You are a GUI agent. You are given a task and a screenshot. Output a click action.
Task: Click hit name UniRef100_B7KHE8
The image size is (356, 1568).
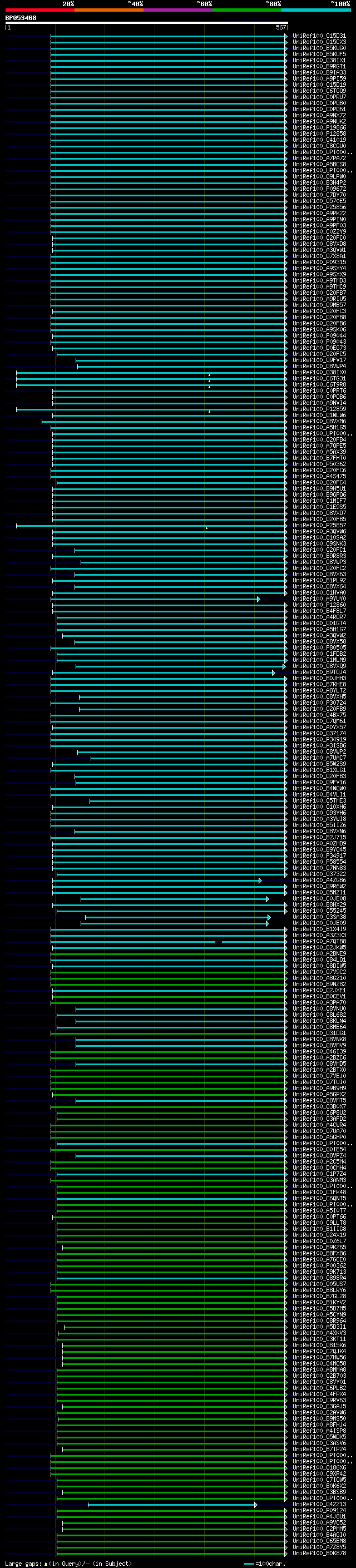319,684
